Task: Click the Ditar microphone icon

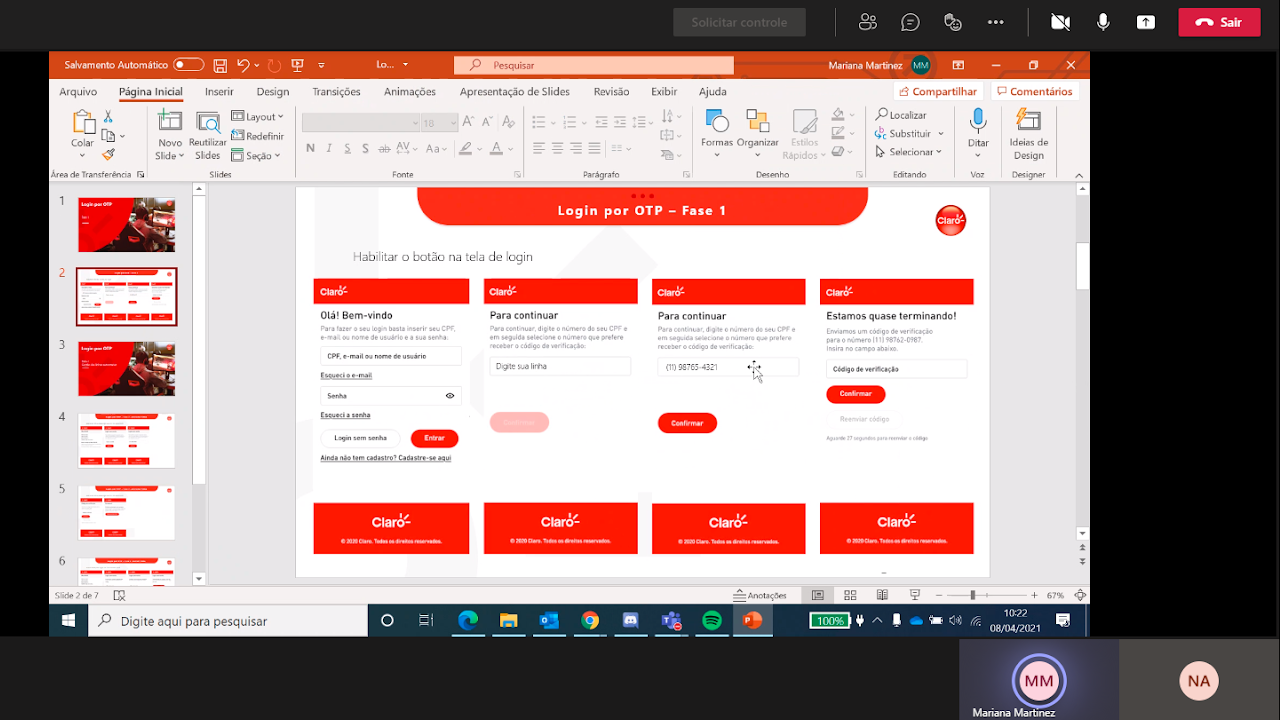Action: pos(978,122)
